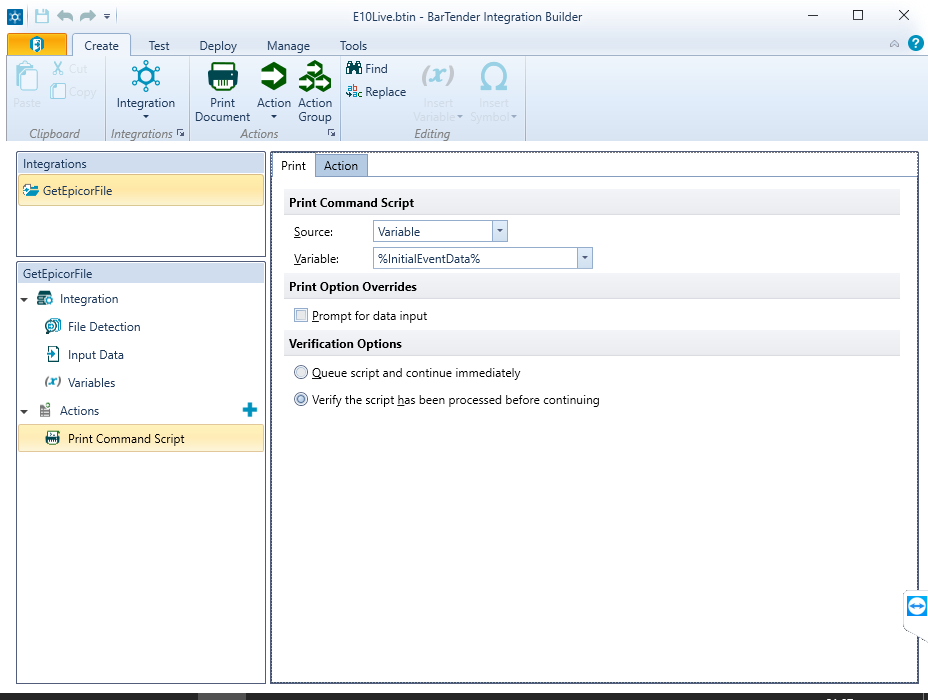Select Print Command Script action in tree
928x700 pixels.
(x=141, y=438)
